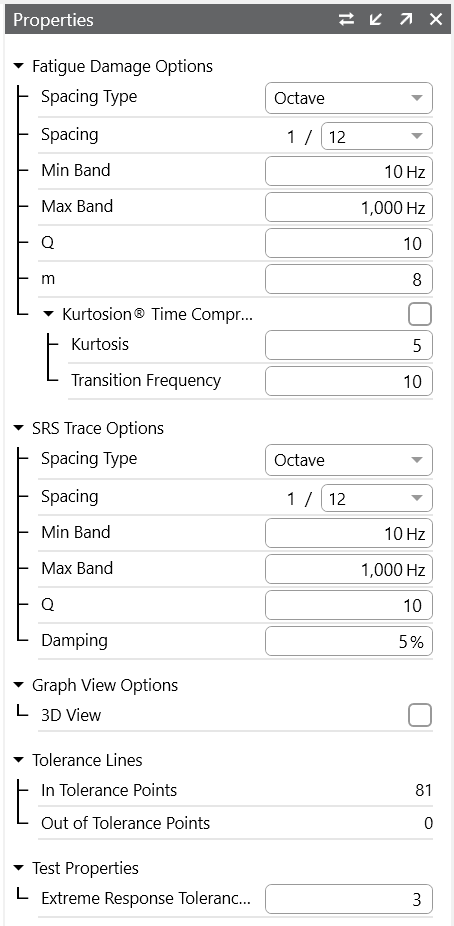
Task: Click the Extreme Response Tolerance field
Action: point(349,899)
